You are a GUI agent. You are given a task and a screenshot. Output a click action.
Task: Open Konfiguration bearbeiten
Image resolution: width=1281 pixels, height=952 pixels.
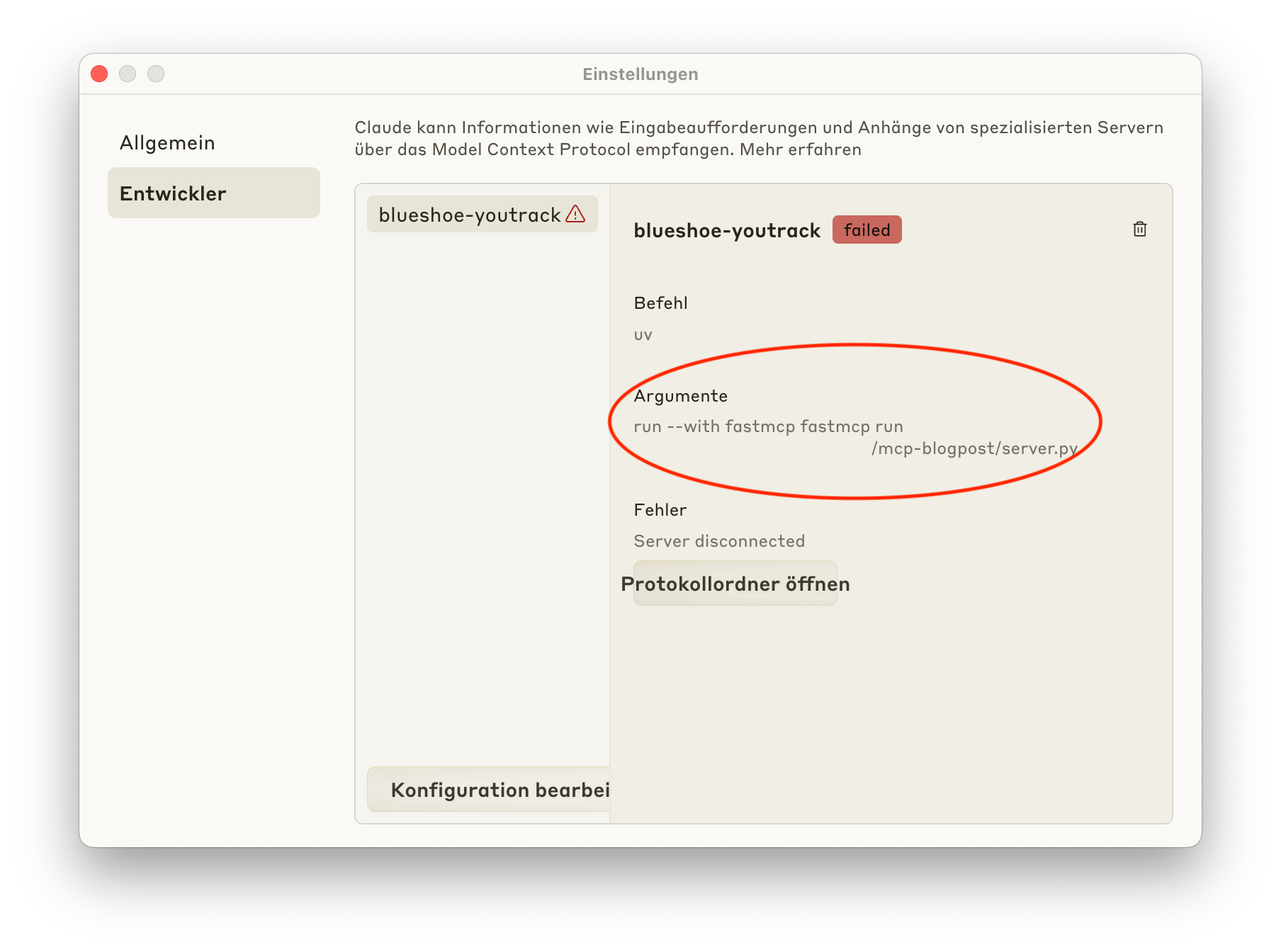(x=496, y=789)
